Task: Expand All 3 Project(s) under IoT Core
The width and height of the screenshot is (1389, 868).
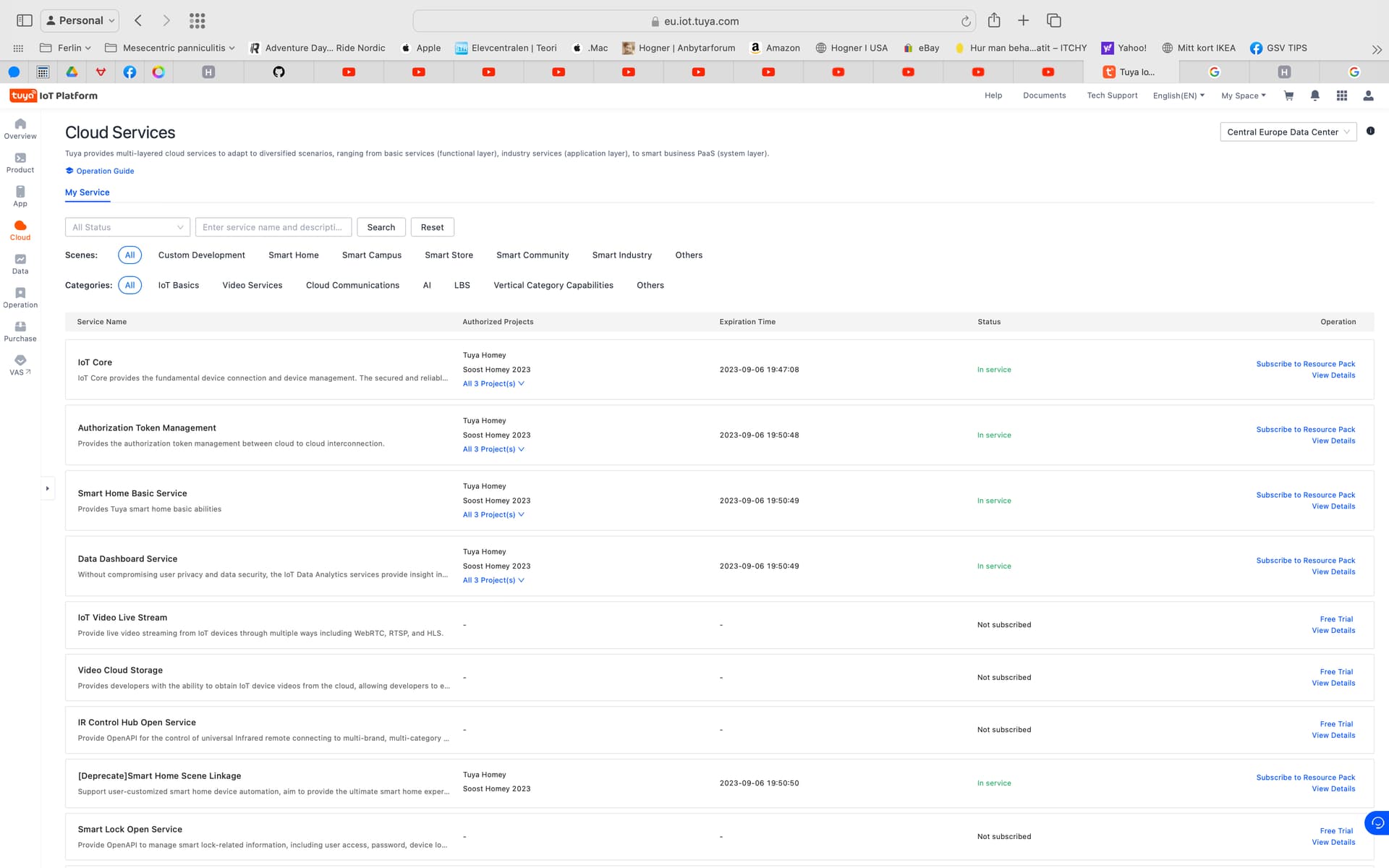Action: pyautogui.click(x=493, y=384)
